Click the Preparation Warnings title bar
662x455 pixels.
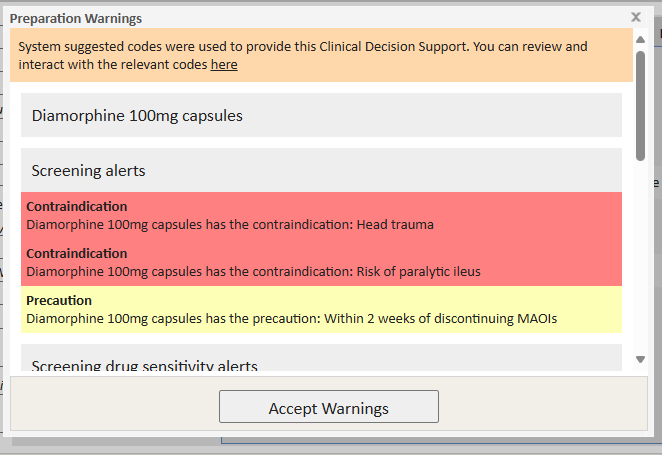point(300,18)
